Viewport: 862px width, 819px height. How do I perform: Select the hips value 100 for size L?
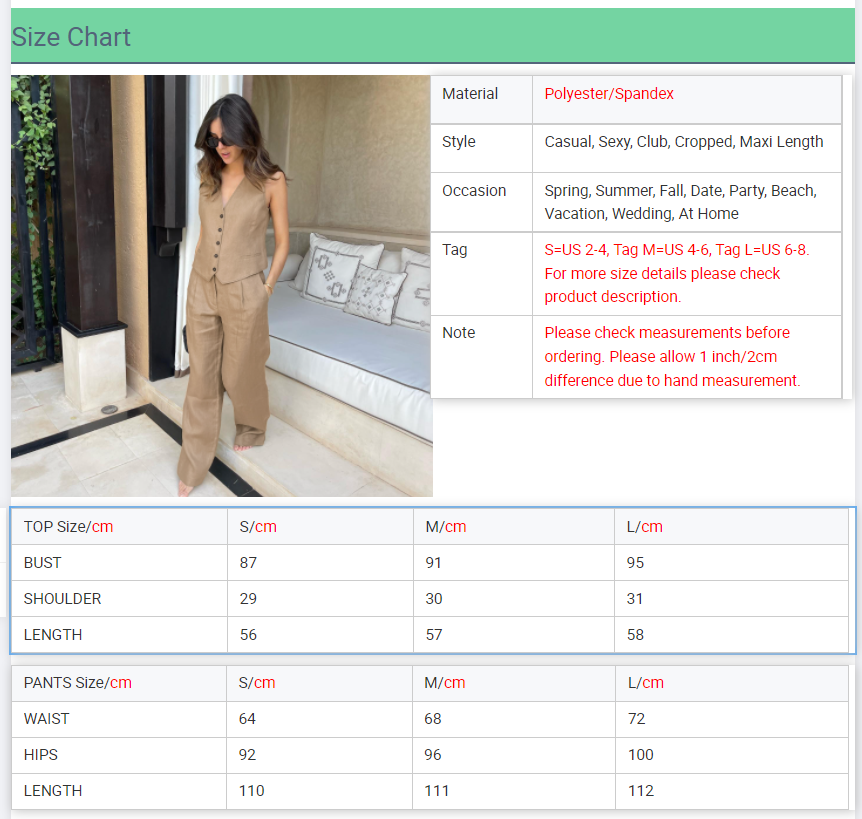(641, 755)
